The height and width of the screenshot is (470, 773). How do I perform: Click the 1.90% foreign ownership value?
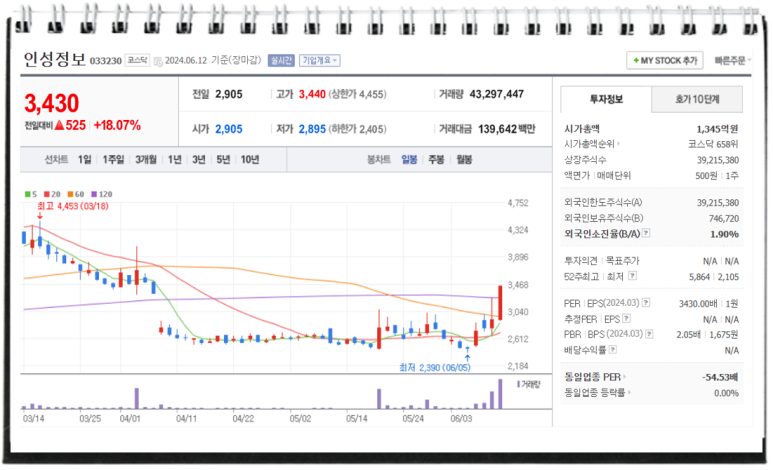(724, 234)
